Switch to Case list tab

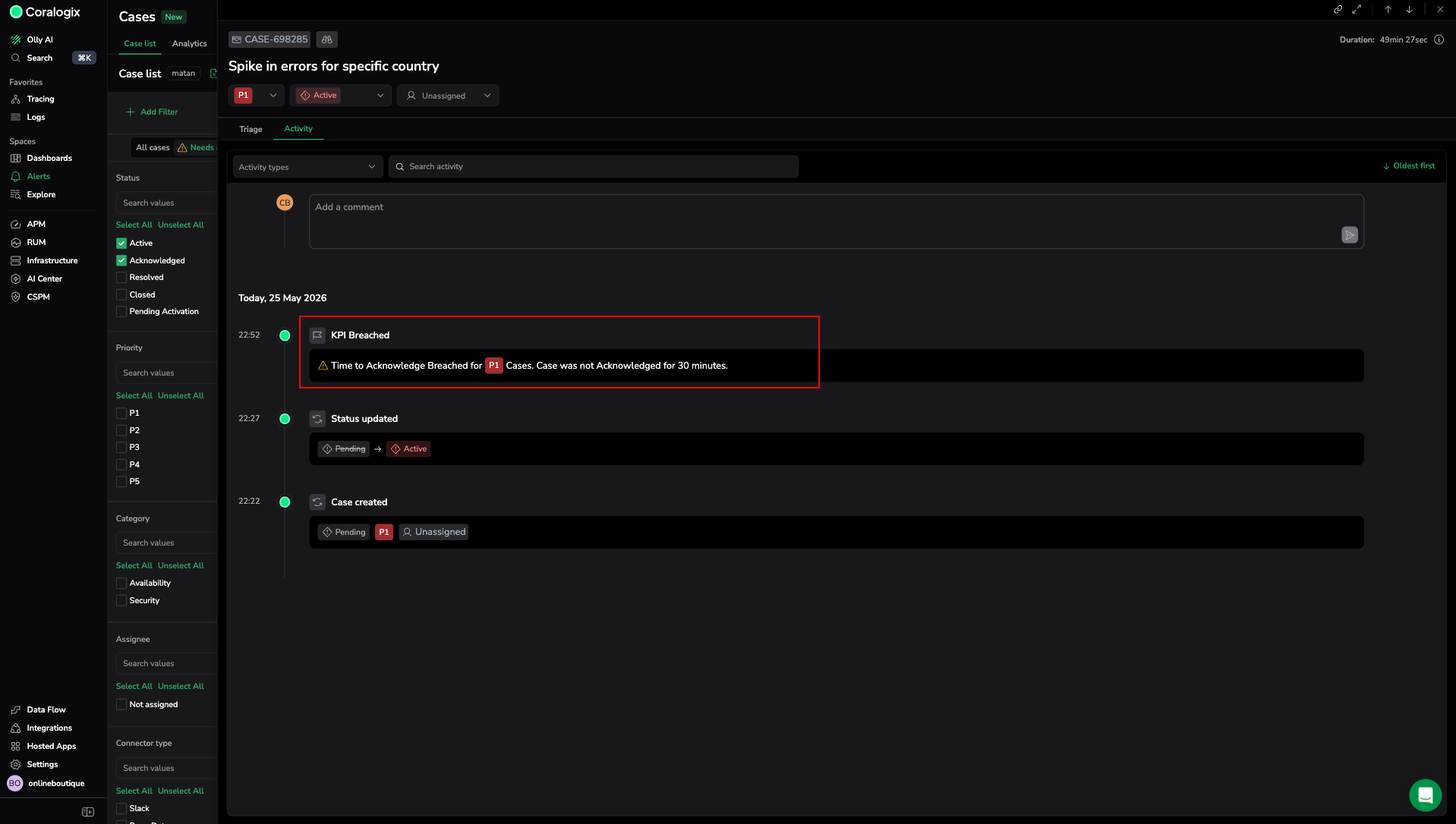(140, 43)
